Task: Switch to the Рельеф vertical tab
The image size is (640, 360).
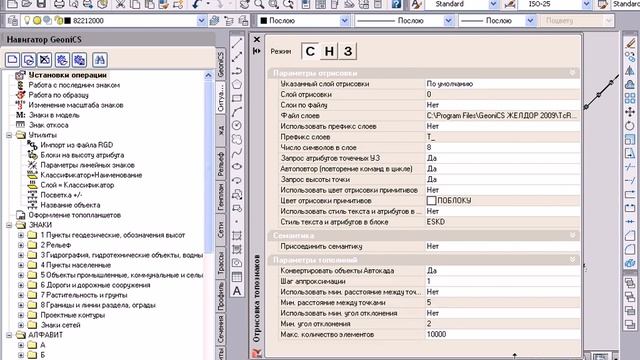Action: point(220,164)
